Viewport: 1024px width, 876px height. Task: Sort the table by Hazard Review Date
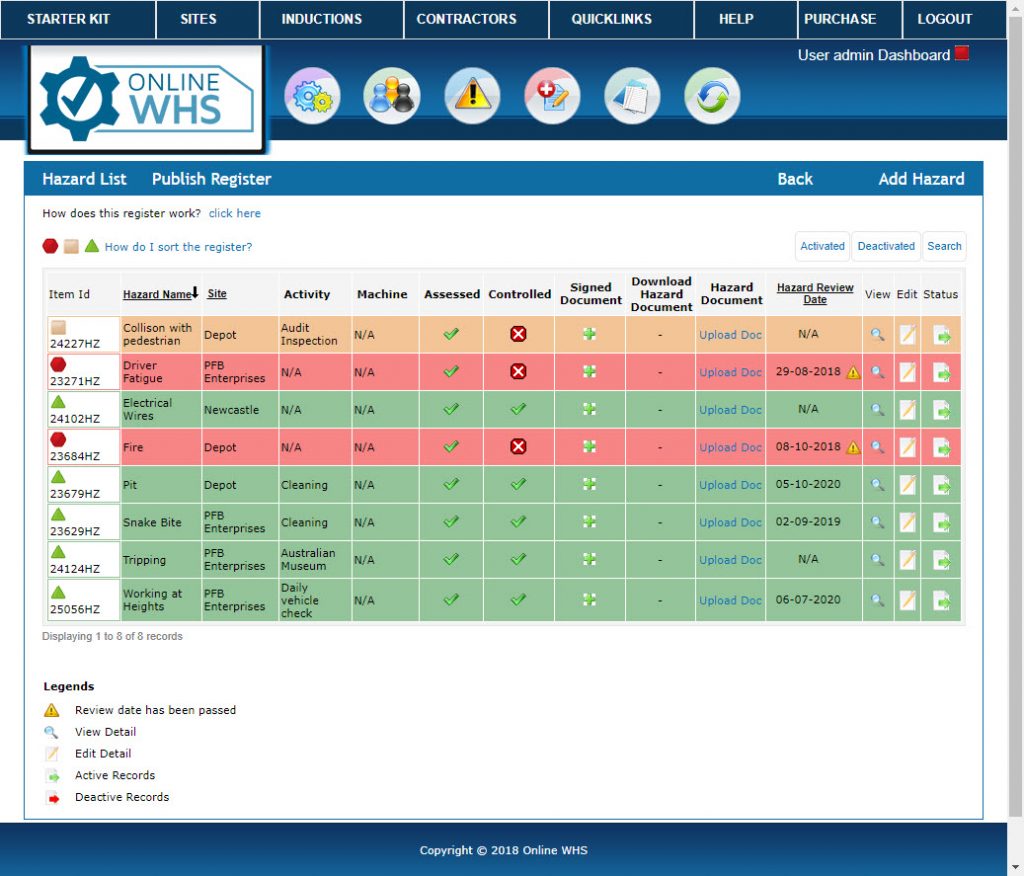tap(815, 293)
